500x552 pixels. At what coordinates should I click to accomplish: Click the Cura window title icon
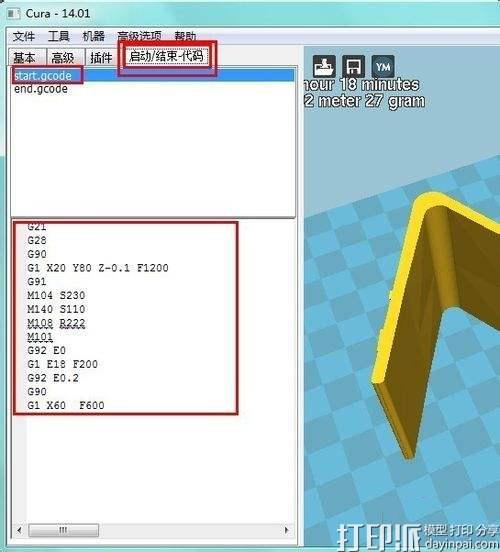(x=14, y=14)
